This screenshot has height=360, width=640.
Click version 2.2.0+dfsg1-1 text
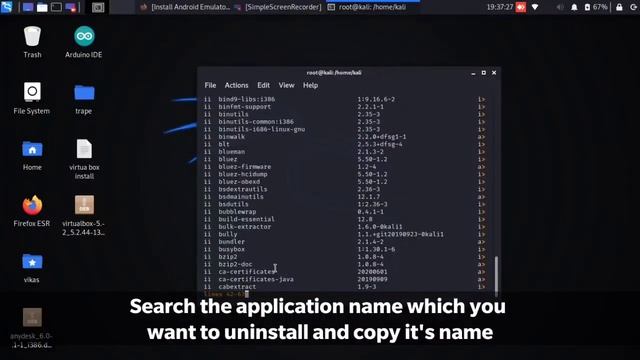[382, 137]
